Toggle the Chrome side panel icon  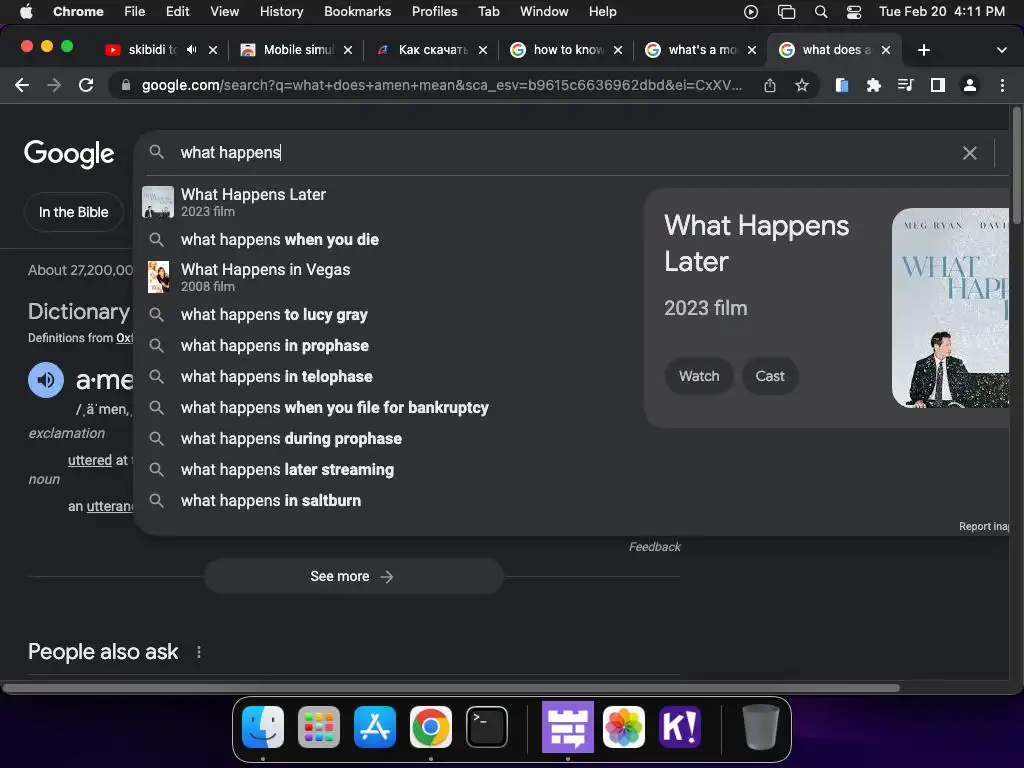pos(938,85)
